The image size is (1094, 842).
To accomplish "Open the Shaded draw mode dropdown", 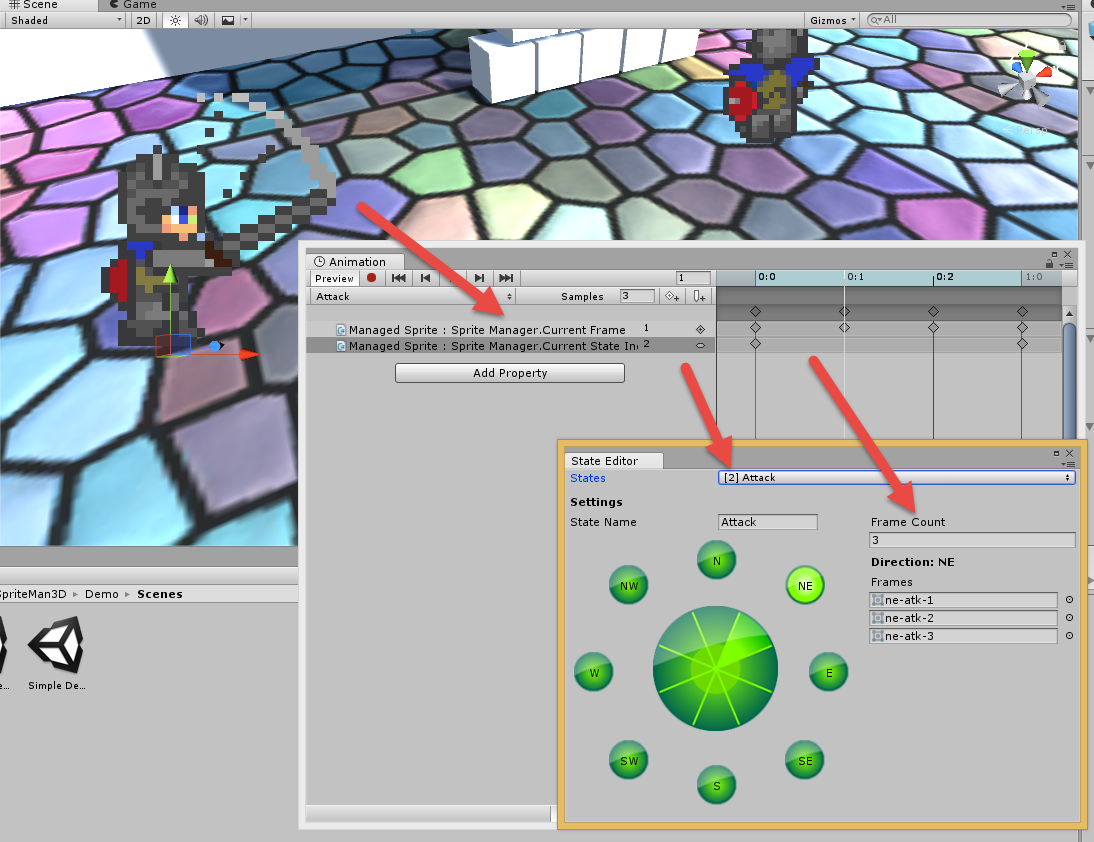I will click(64, 20).
